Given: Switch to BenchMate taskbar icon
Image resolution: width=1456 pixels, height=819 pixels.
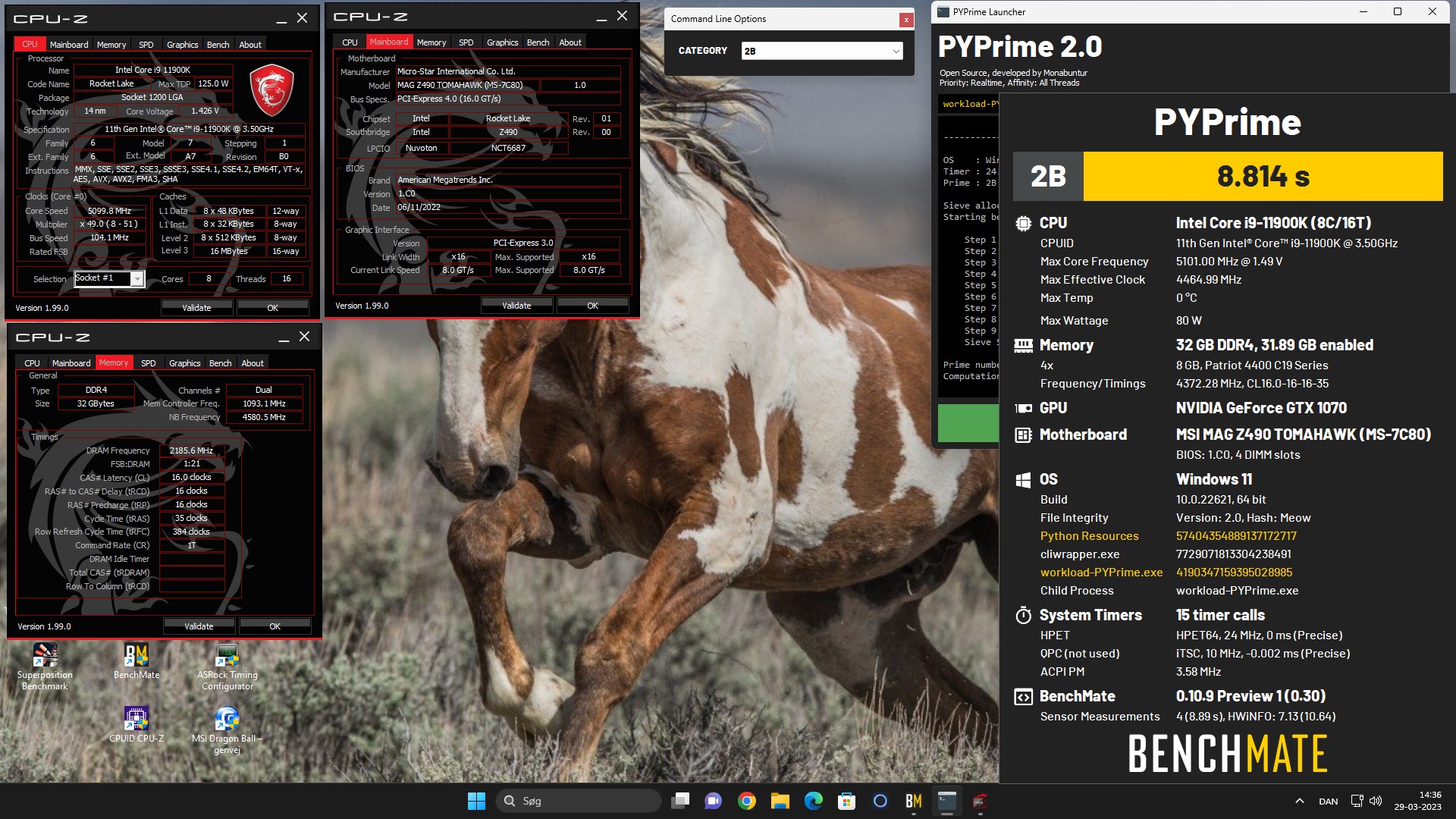Looking at the screenshot, I should [914, 801].
